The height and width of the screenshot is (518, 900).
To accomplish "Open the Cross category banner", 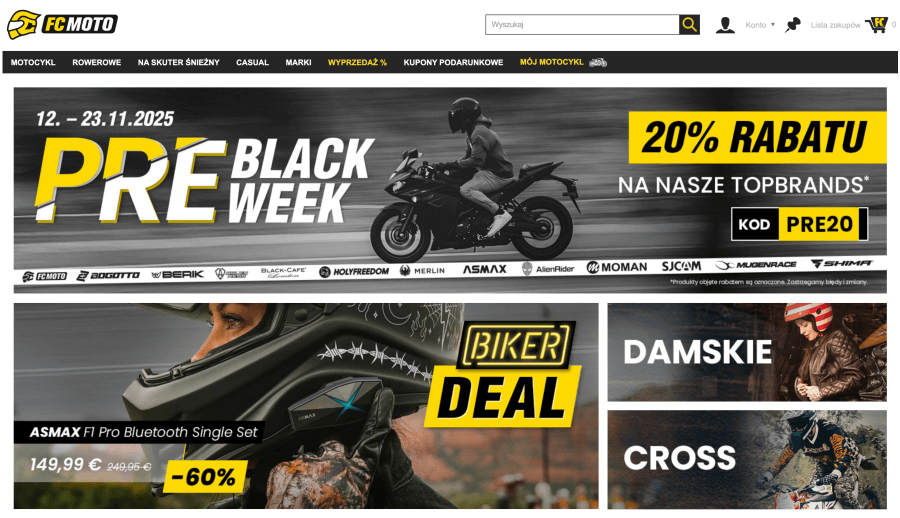I will point(747,459).
